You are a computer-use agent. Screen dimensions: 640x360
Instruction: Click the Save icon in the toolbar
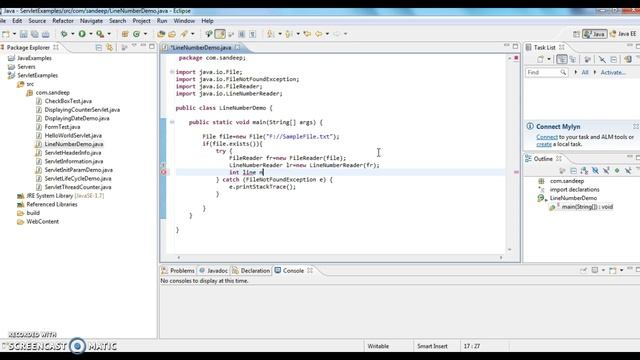pyautogui.click(x=24, y=34)
